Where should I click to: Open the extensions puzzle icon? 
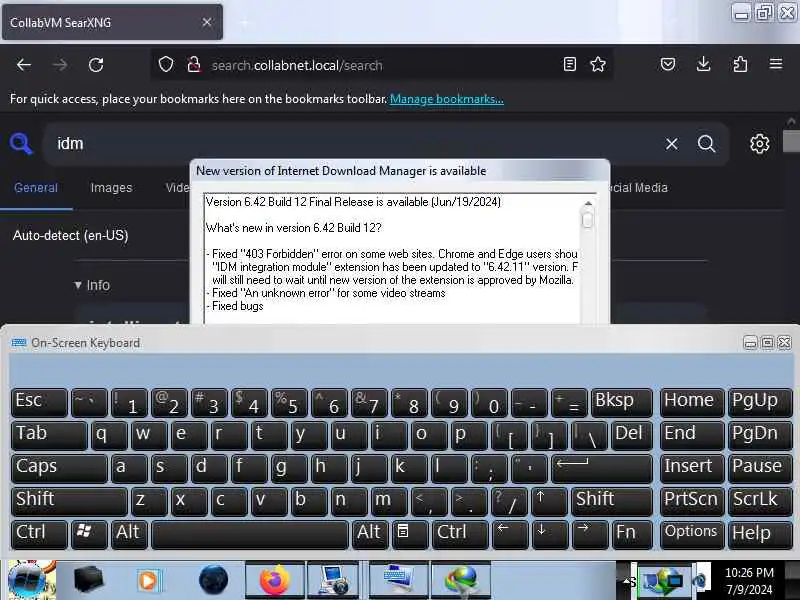pos(740,64)
